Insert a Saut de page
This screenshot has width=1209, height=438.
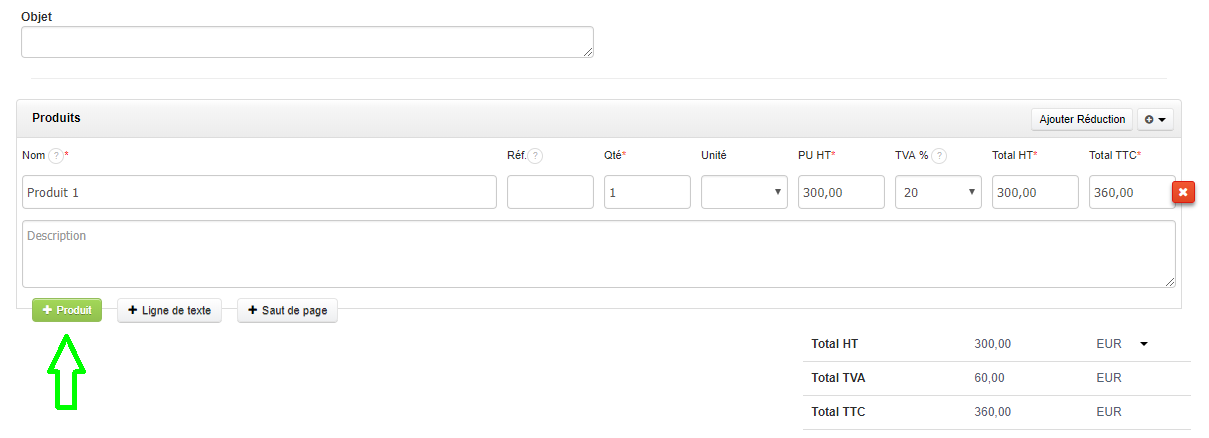(x=287, y=311)
